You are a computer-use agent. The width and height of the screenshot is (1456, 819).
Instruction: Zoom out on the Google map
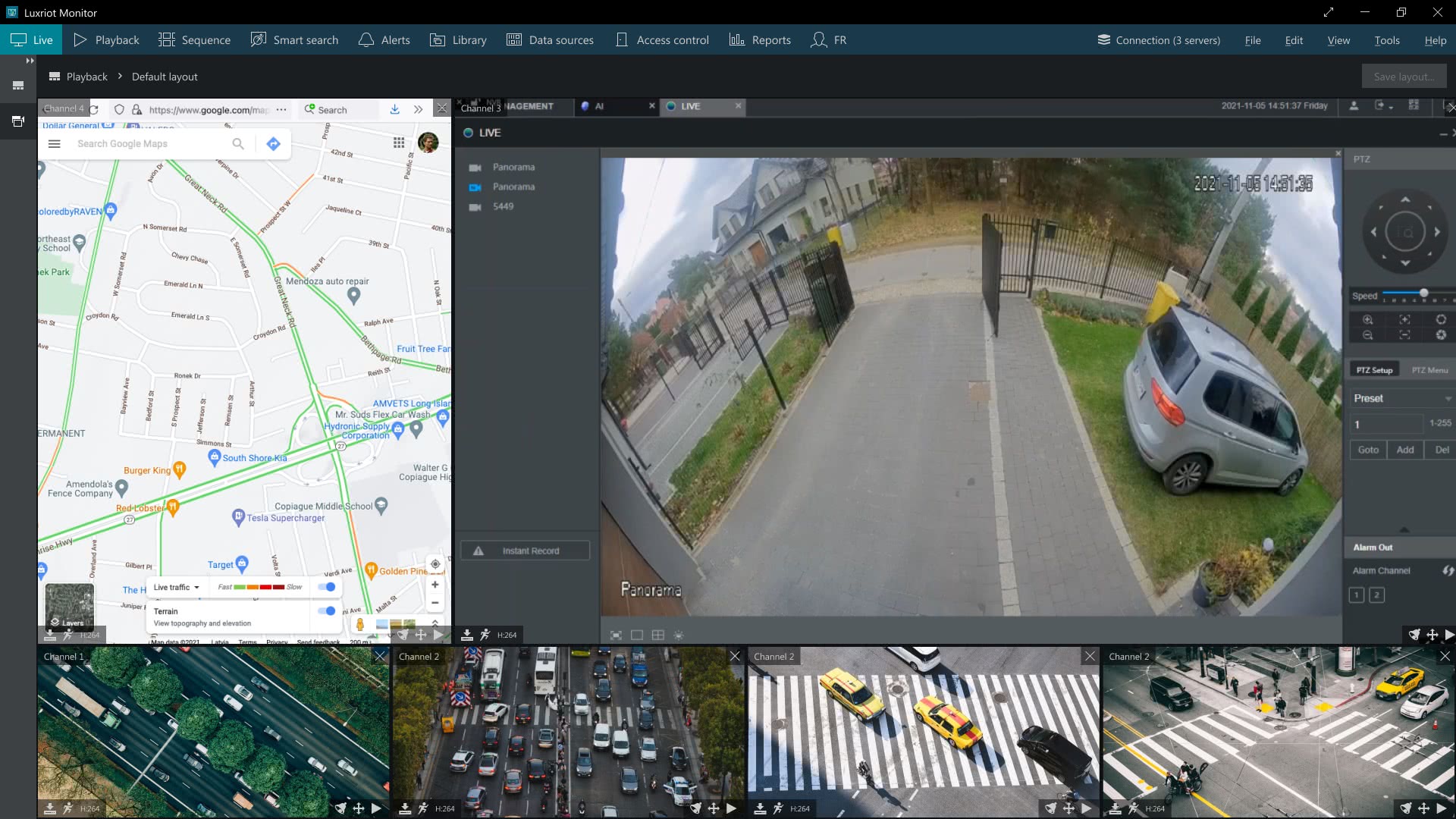(x=435, y=603)
